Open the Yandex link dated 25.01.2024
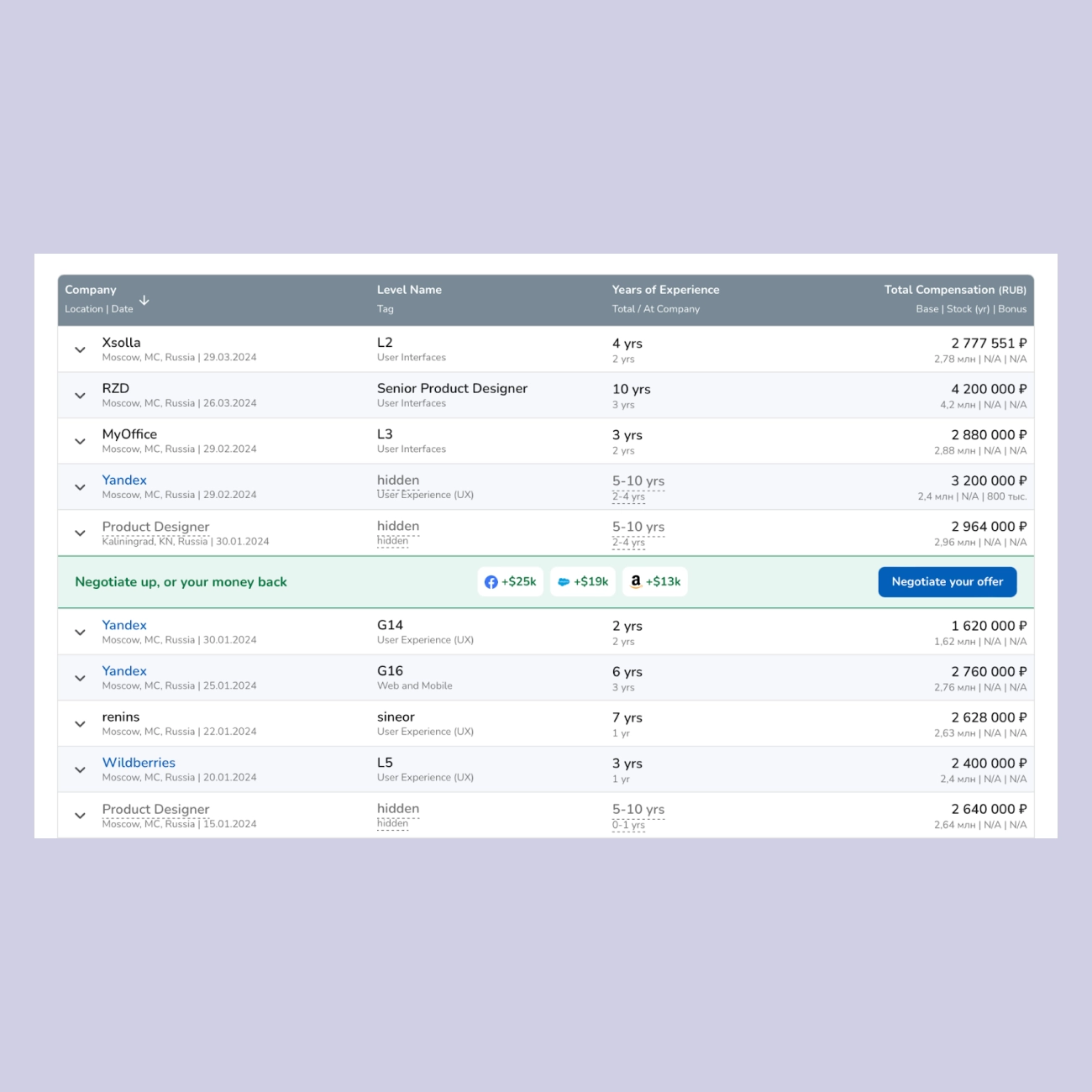 124,671
